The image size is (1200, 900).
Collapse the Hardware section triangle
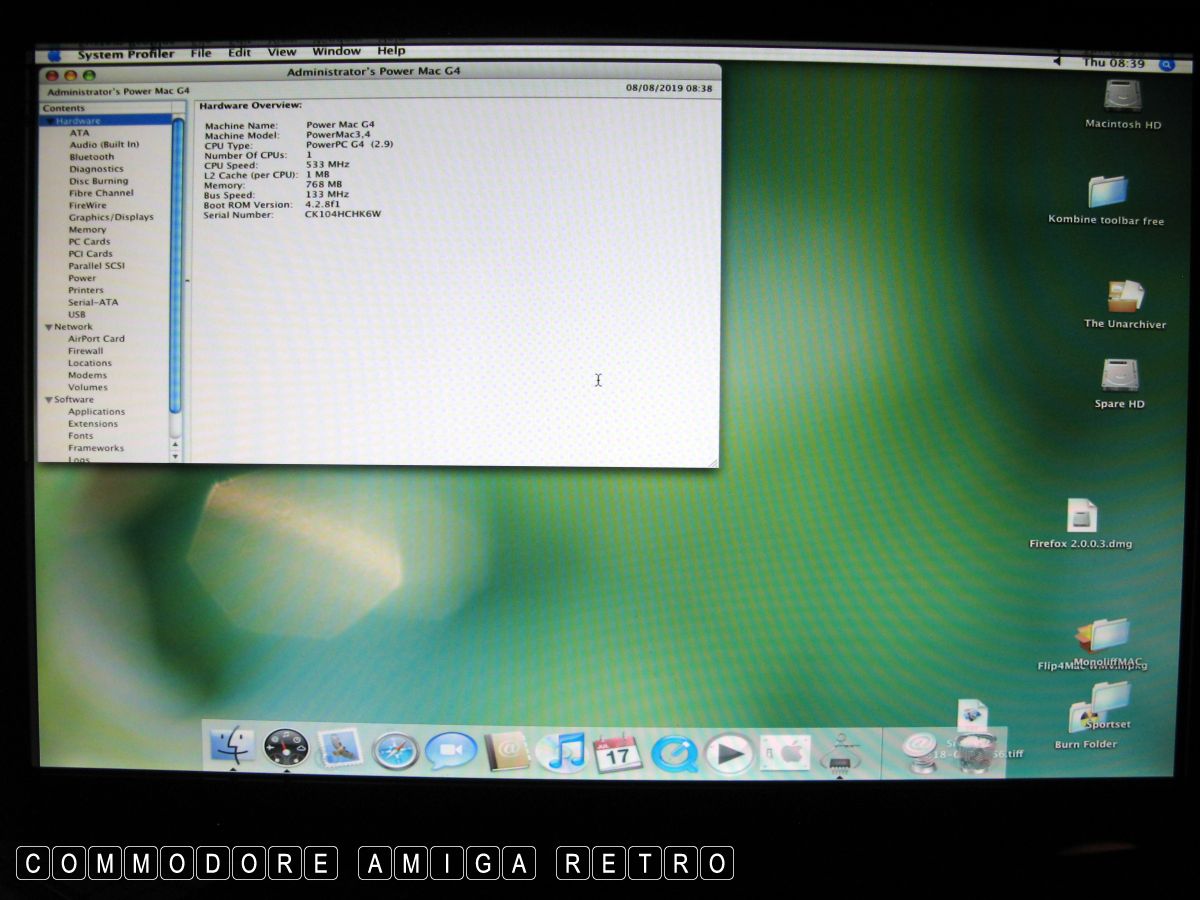pyautogui.click(x=47, y=121)
